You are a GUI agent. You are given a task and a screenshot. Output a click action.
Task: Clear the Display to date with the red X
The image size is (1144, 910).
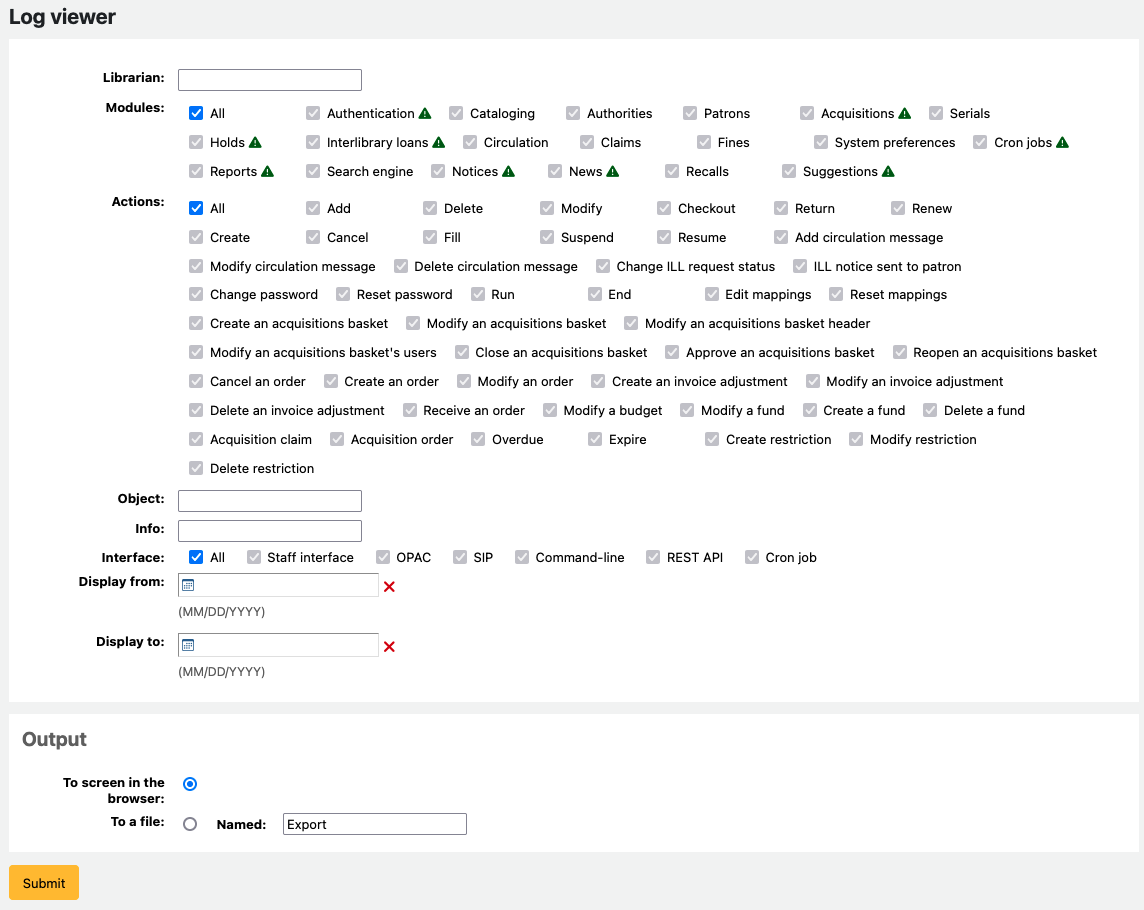389,646
